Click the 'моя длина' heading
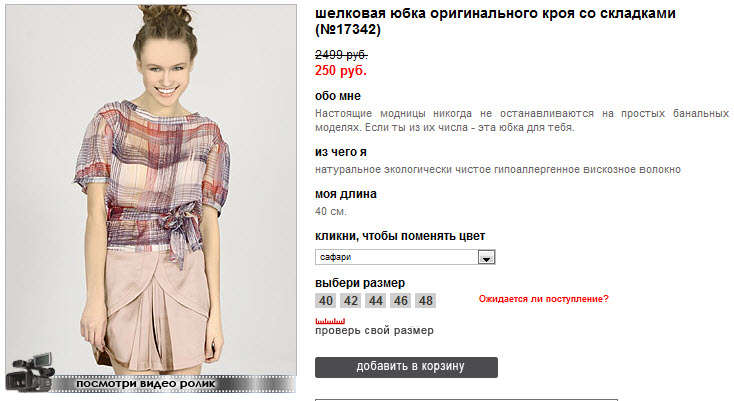This screenshot has width=734, height=401. pyautogui.click(x=346, y=194)
